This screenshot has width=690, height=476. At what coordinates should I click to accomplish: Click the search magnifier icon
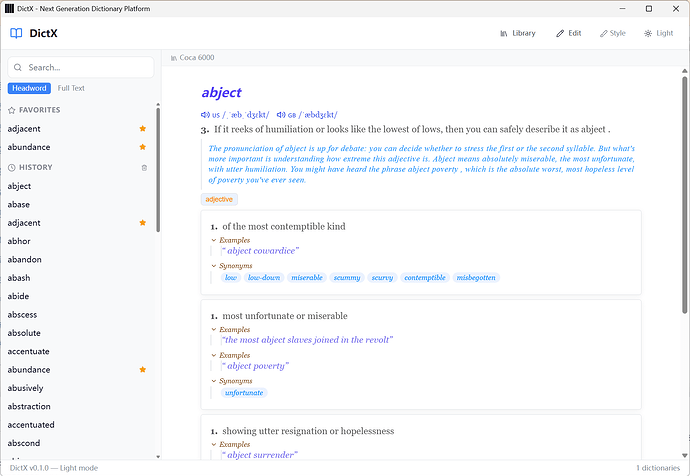click(x=18, y=67)
